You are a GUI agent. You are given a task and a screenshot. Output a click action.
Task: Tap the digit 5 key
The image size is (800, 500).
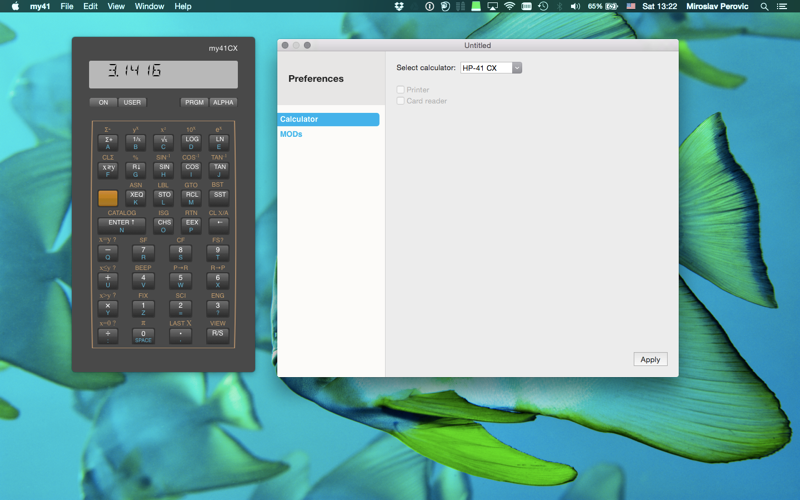[181, 281]
